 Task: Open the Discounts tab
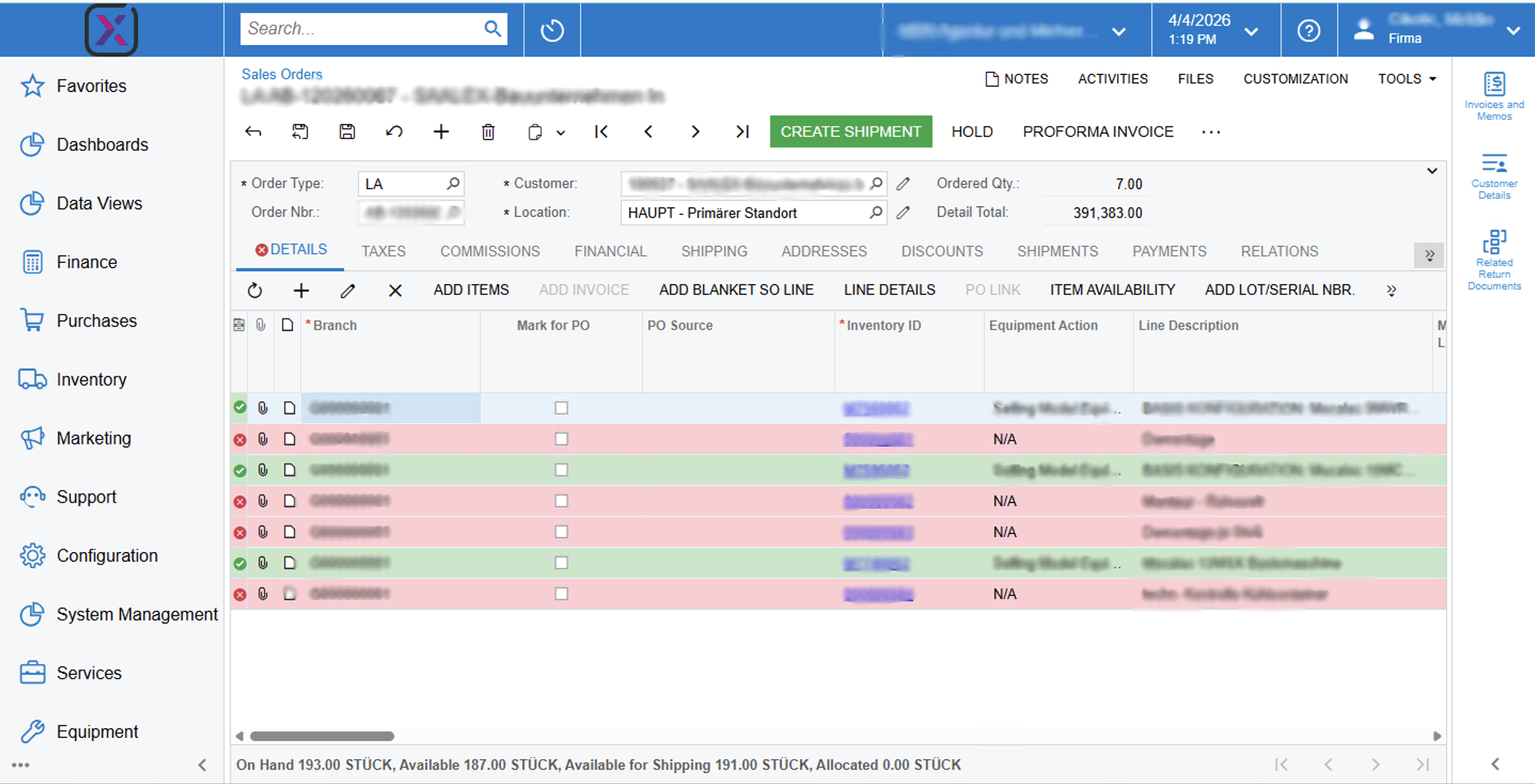point(942,251)
